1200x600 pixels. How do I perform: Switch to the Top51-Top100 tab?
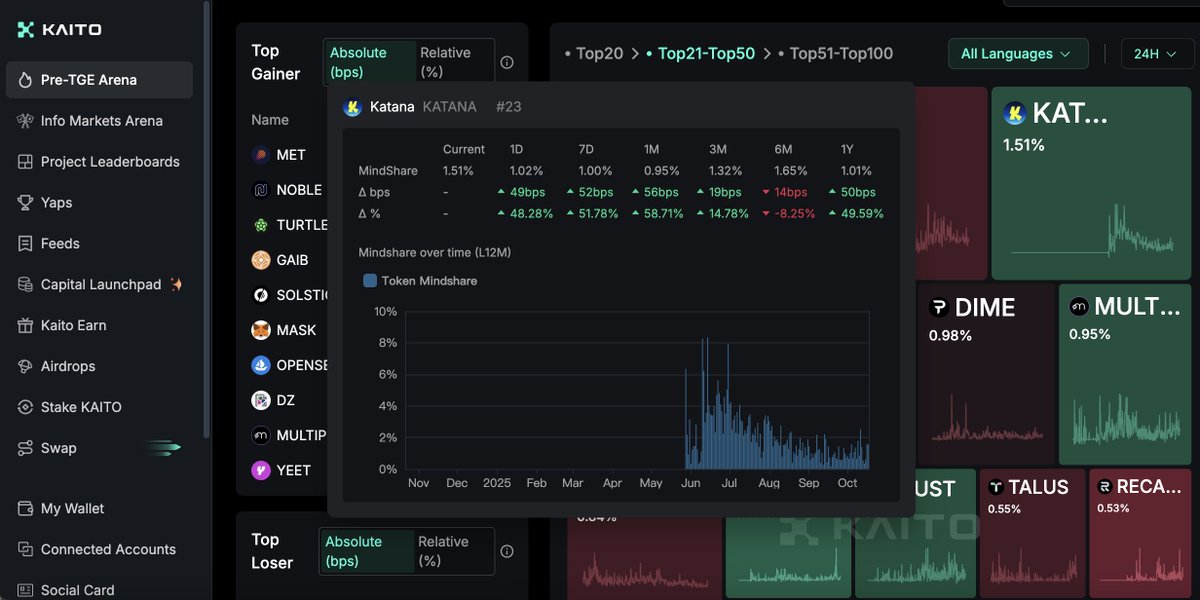[x=841, y=54]
